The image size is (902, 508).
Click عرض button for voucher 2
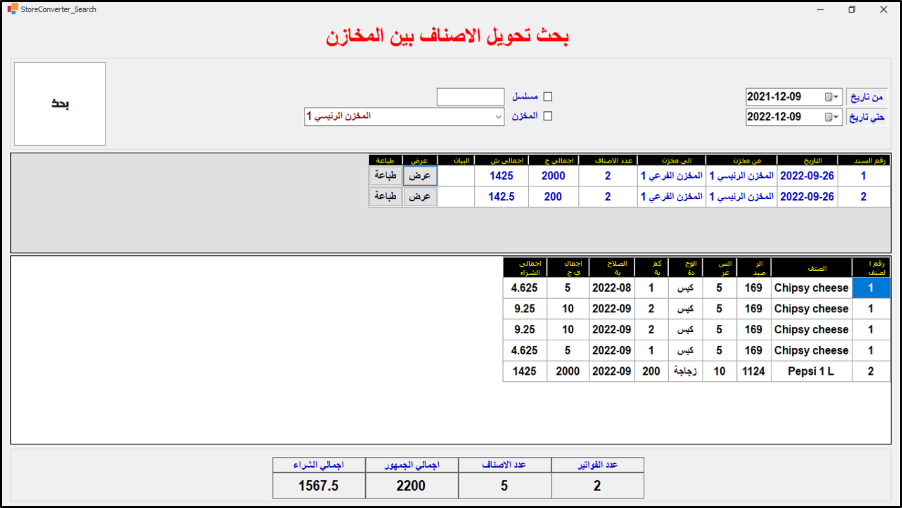(420, 196)
